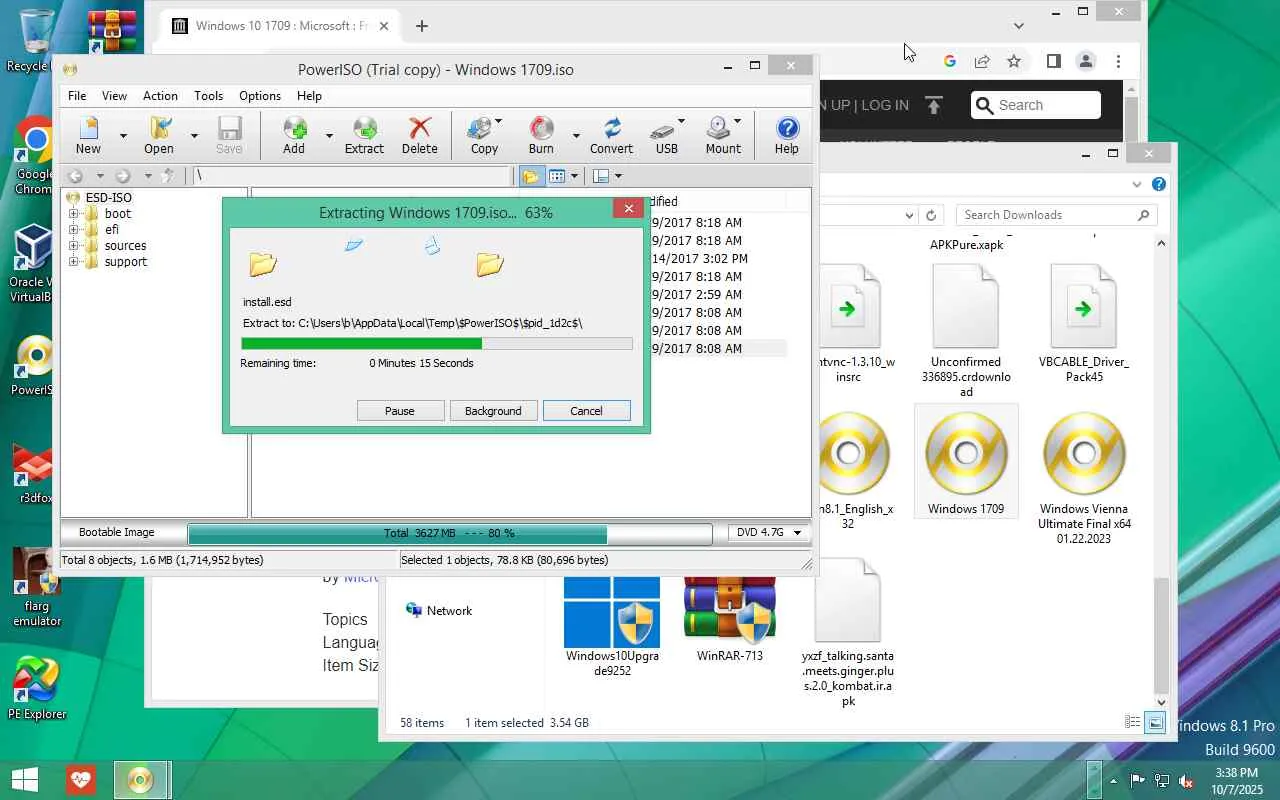The height and width of the screenshot is (800, 1280).
Task: Cancel the extraction
Action: pos(586,411)
